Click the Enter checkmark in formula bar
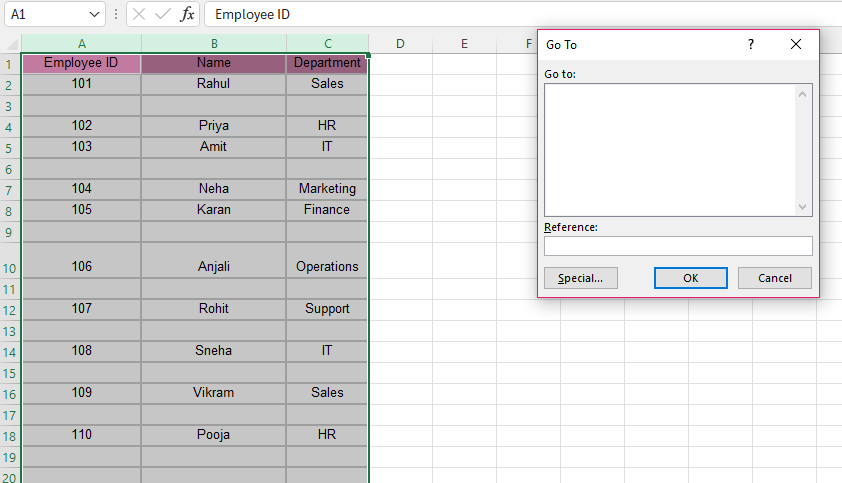This screenshot has width=842, height=483. pyautogui.click(x=162, y=15)
